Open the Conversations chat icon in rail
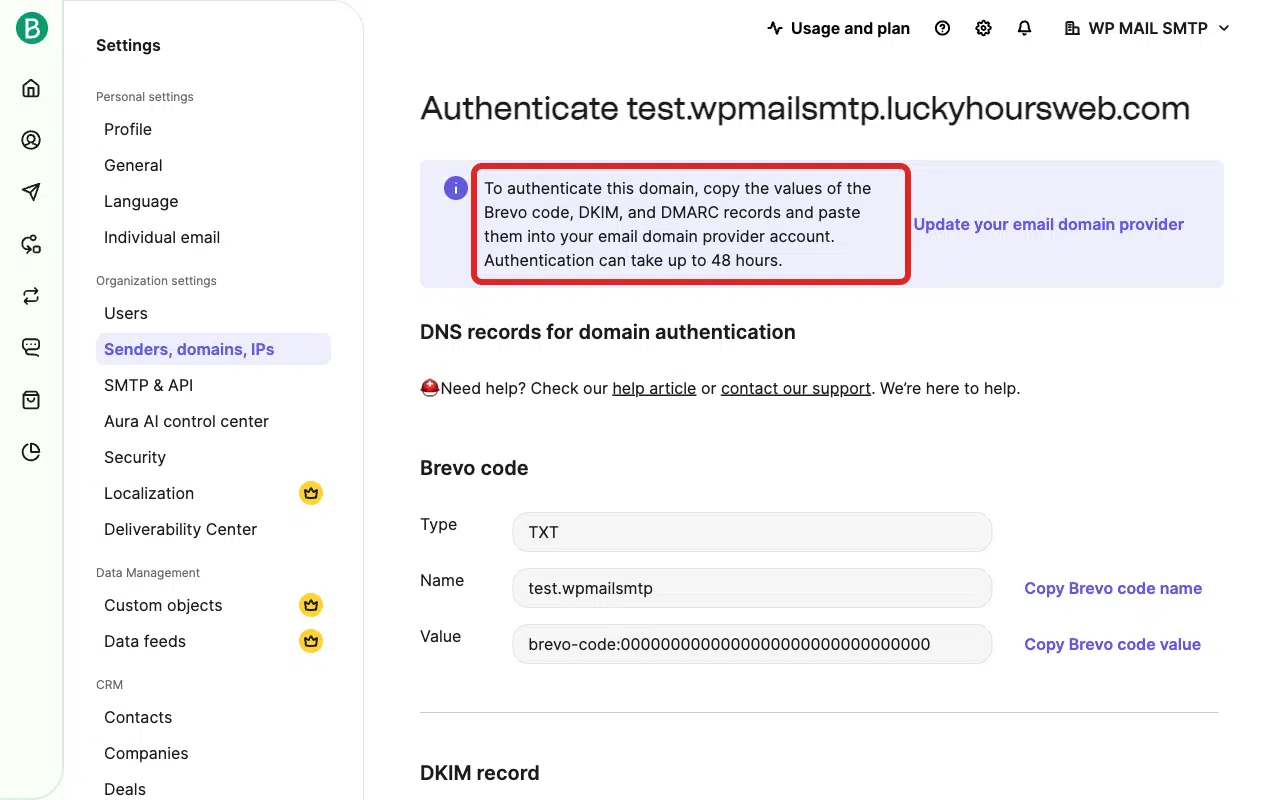The image size is (1280, 800). (x=31, y=348)
